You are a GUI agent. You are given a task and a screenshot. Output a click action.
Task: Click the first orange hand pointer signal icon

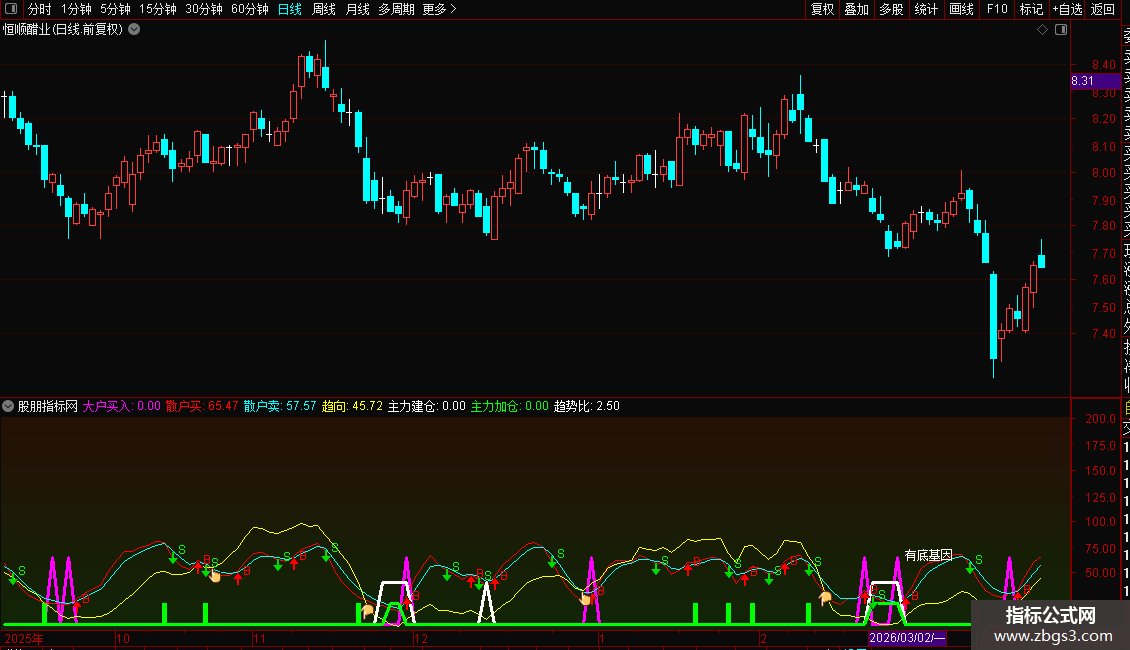(214, 575)
